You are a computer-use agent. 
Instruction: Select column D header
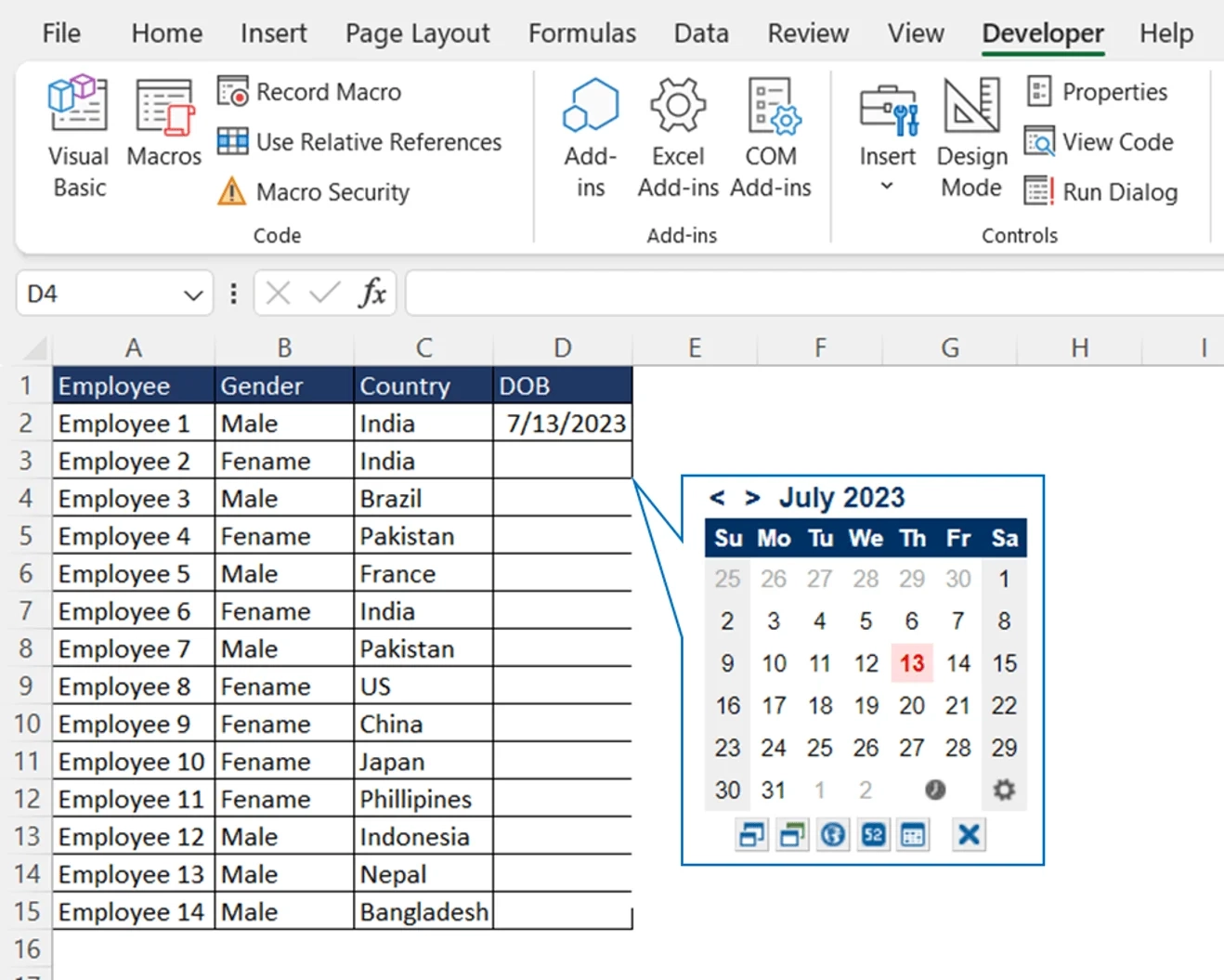563,348
